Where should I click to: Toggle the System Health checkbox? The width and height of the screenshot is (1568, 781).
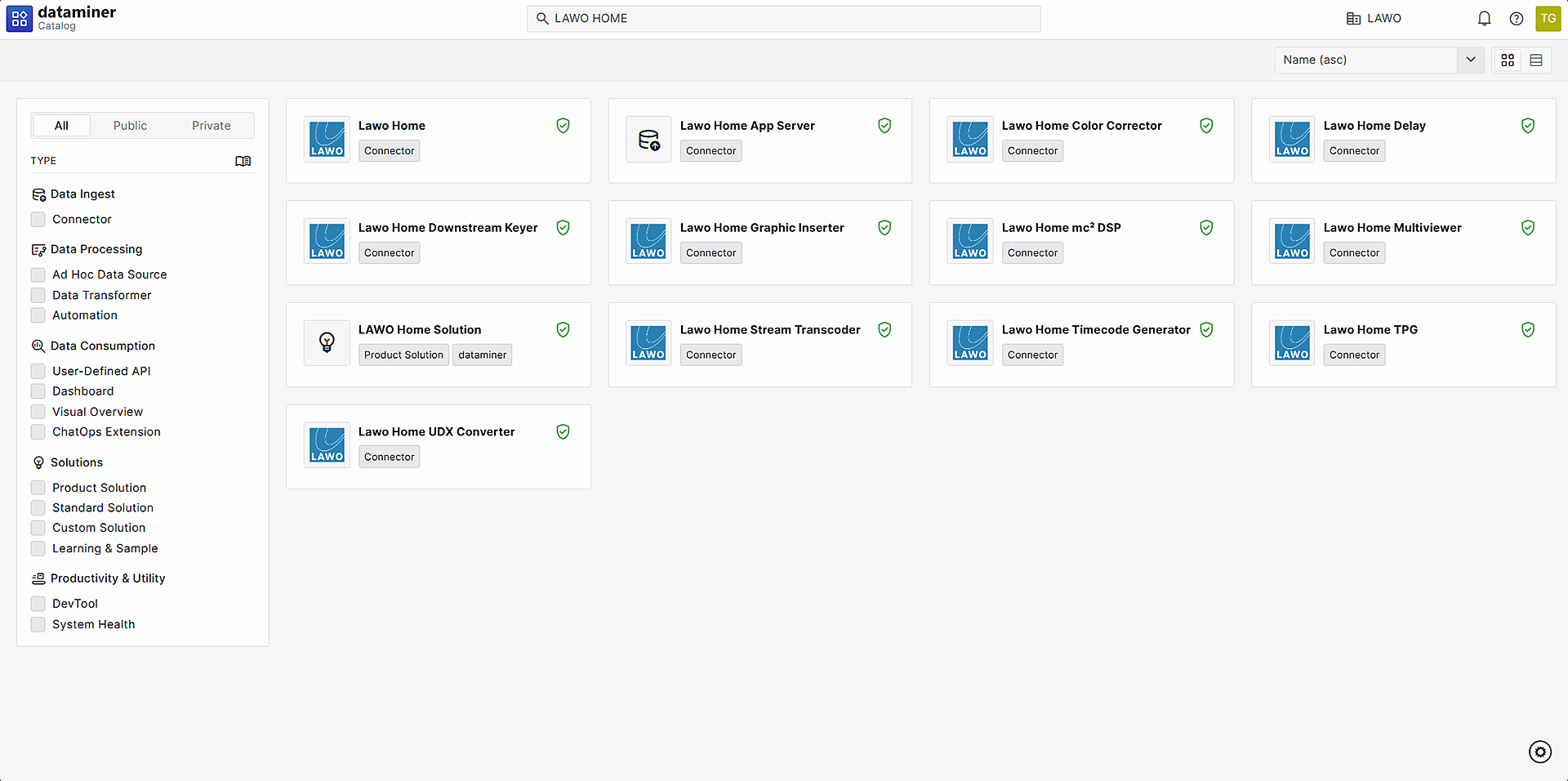point(38,625)
